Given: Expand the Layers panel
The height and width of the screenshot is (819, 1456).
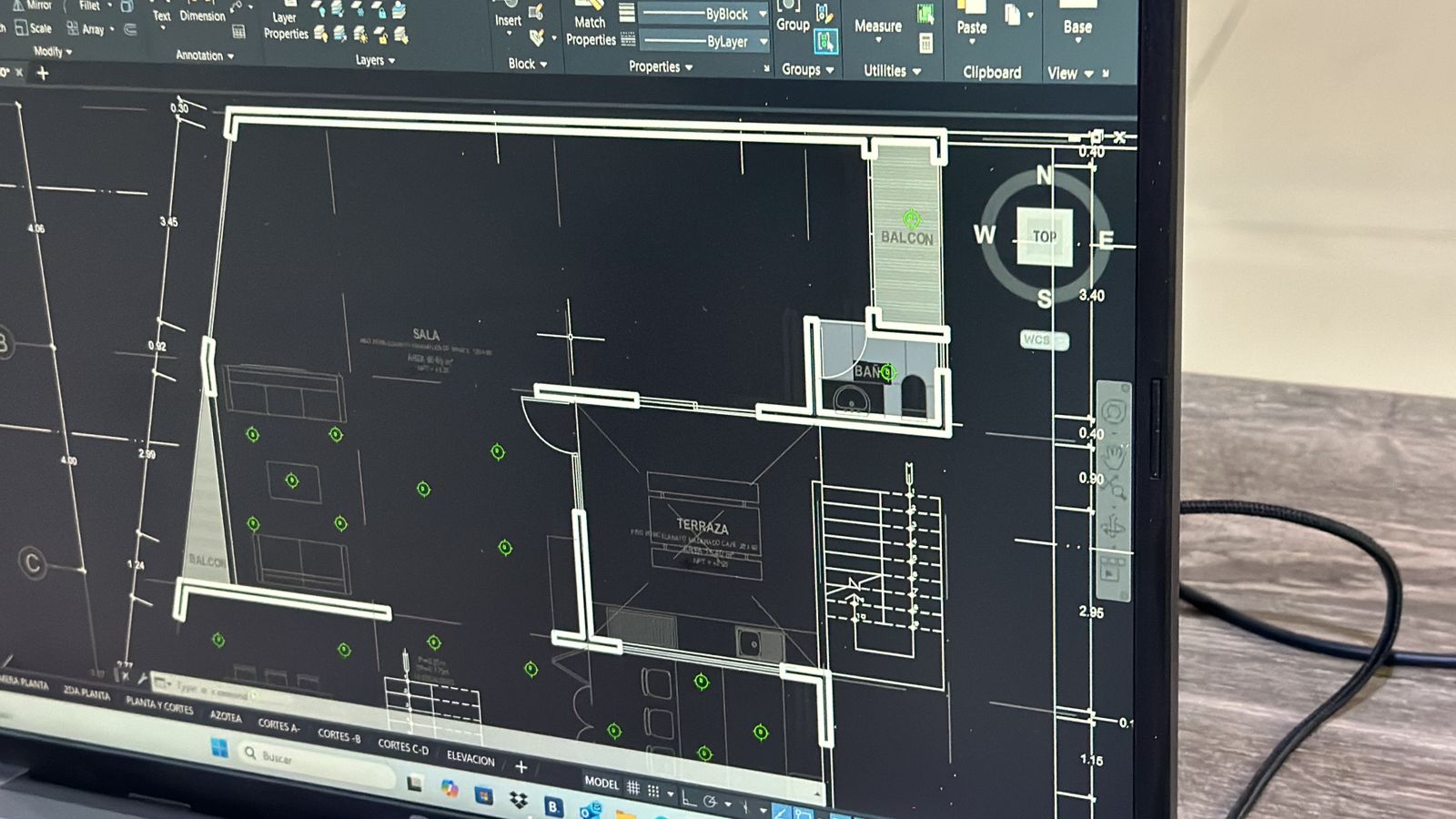Looking at the screenshot, I should (x=375, y=60).
